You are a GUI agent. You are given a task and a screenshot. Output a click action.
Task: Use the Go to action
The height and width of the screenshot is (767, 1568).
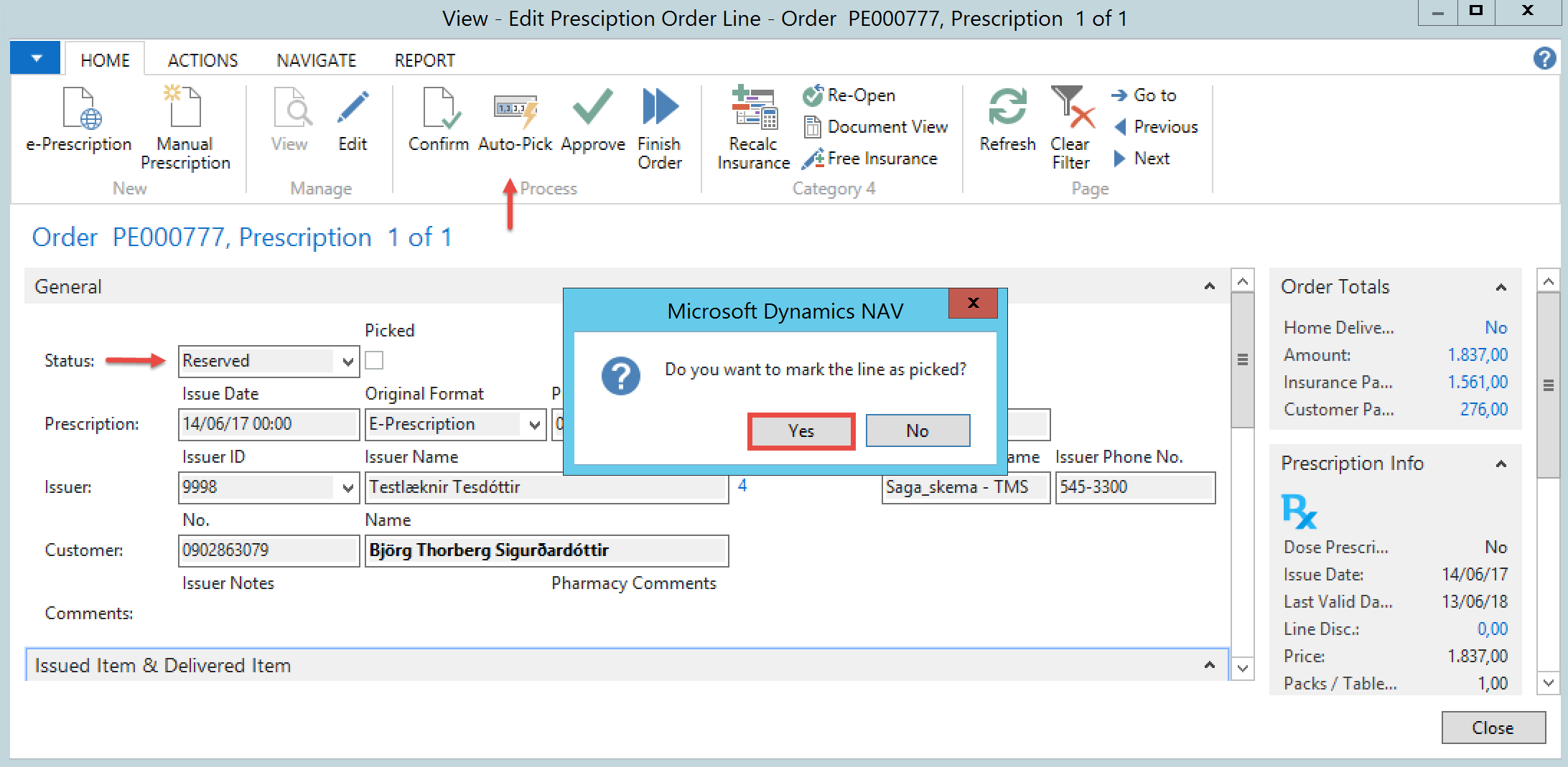click(1144, 95)
